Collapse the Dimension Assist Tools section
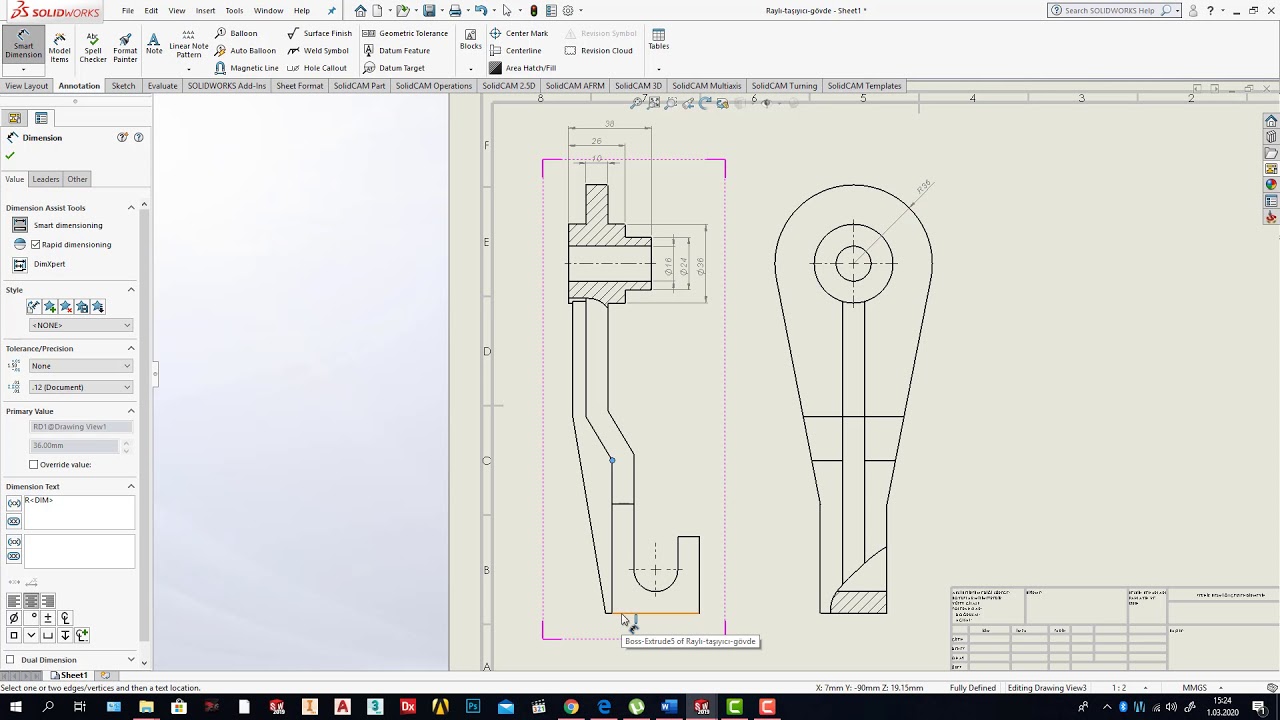The height and width of the screenshot is (720, 1280). [131, 208]
